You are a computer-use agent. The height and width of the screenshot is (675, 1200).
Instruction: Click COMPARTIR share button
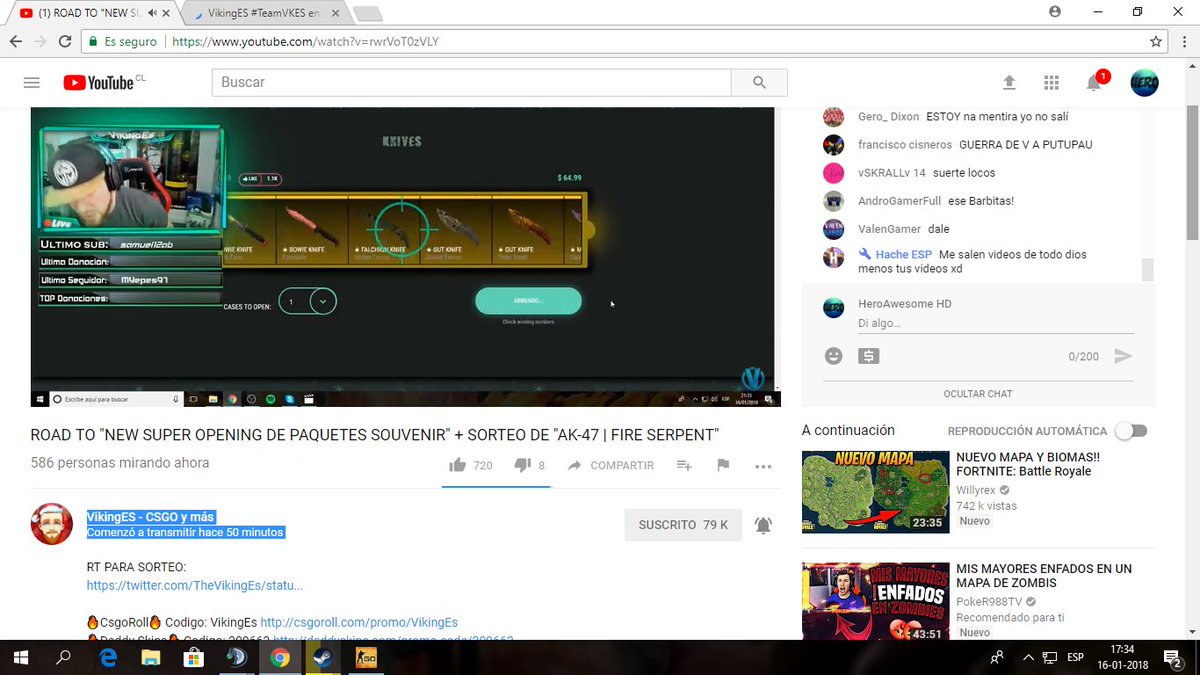click(x=610, y=465)
